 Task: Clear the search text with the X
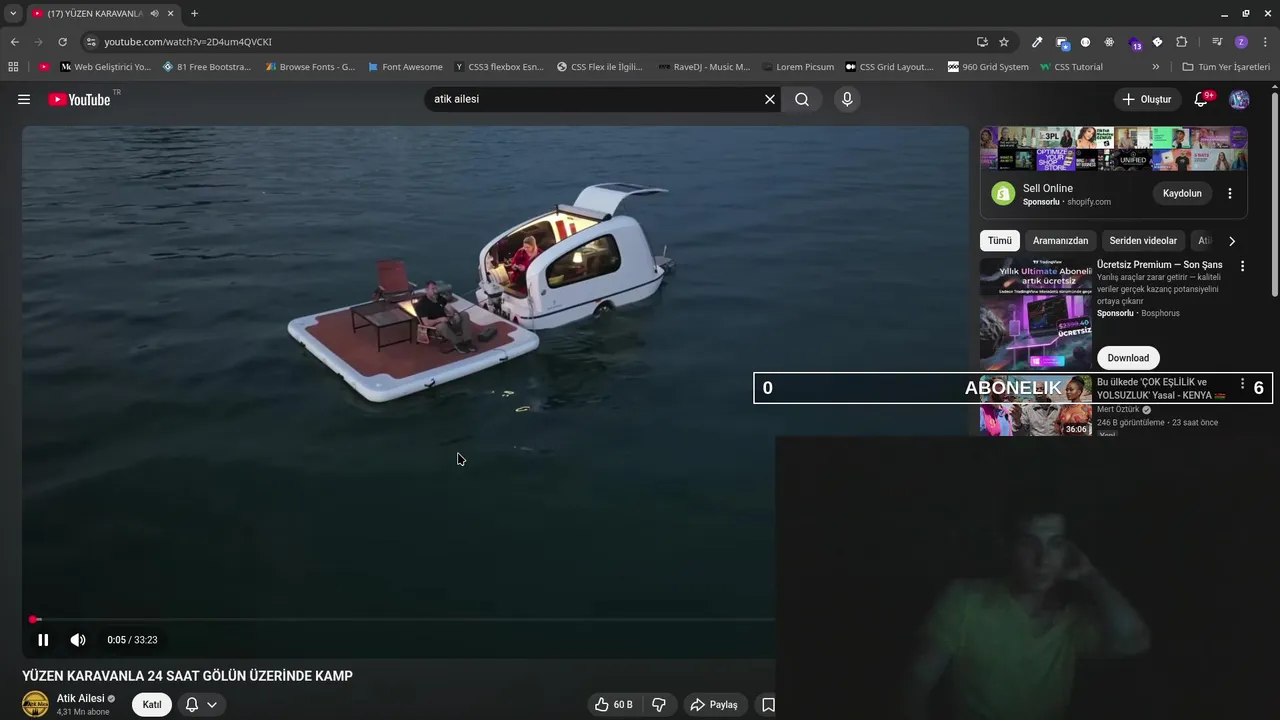[x=770, y=99]
